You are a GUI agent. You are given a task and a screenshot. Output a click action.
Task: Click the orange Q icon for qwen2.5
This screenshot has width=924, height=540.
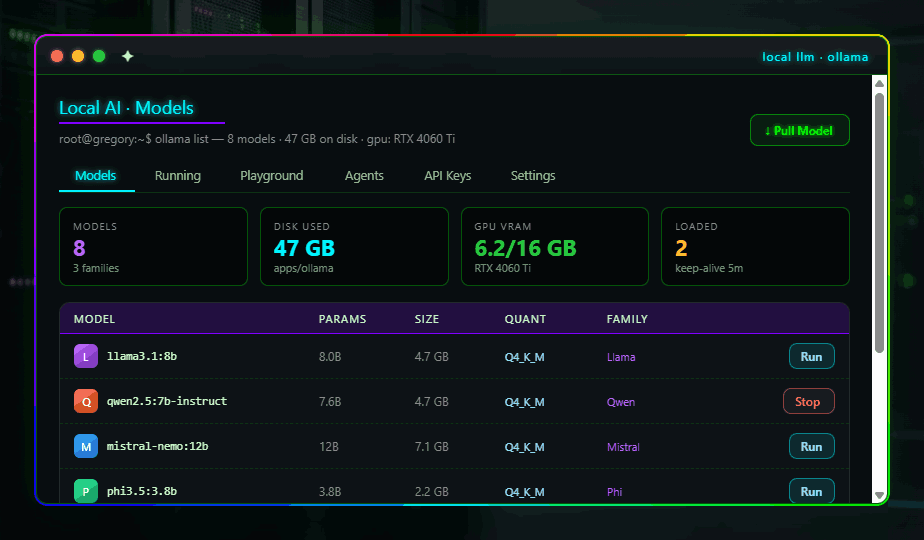point(85,401)
